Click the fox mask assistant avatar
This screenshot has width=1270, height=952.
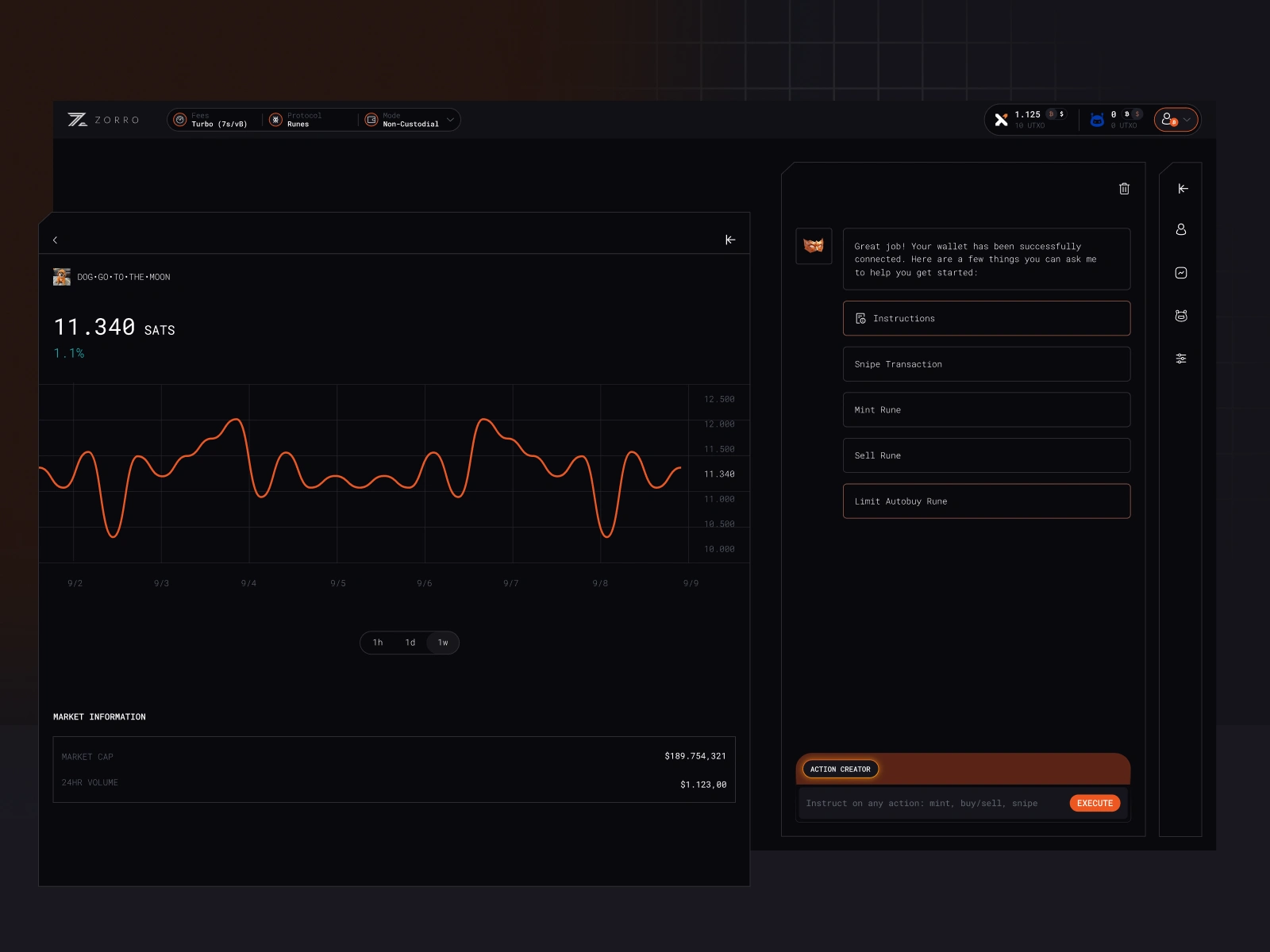click(x=814, y=246)
